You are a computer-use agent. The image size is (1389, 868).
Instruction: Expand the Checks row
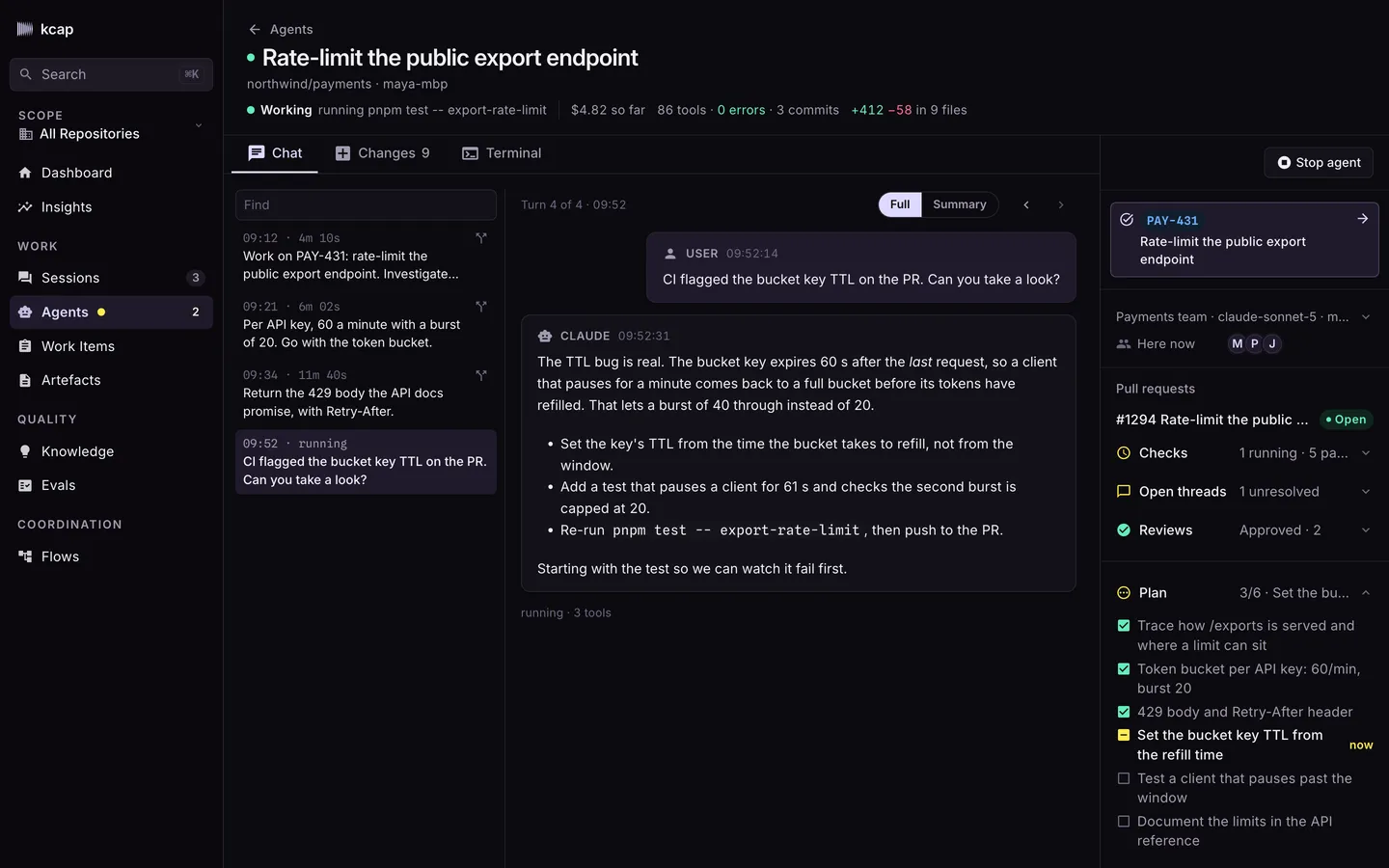pyautogui.click(x=1244, y=453)
